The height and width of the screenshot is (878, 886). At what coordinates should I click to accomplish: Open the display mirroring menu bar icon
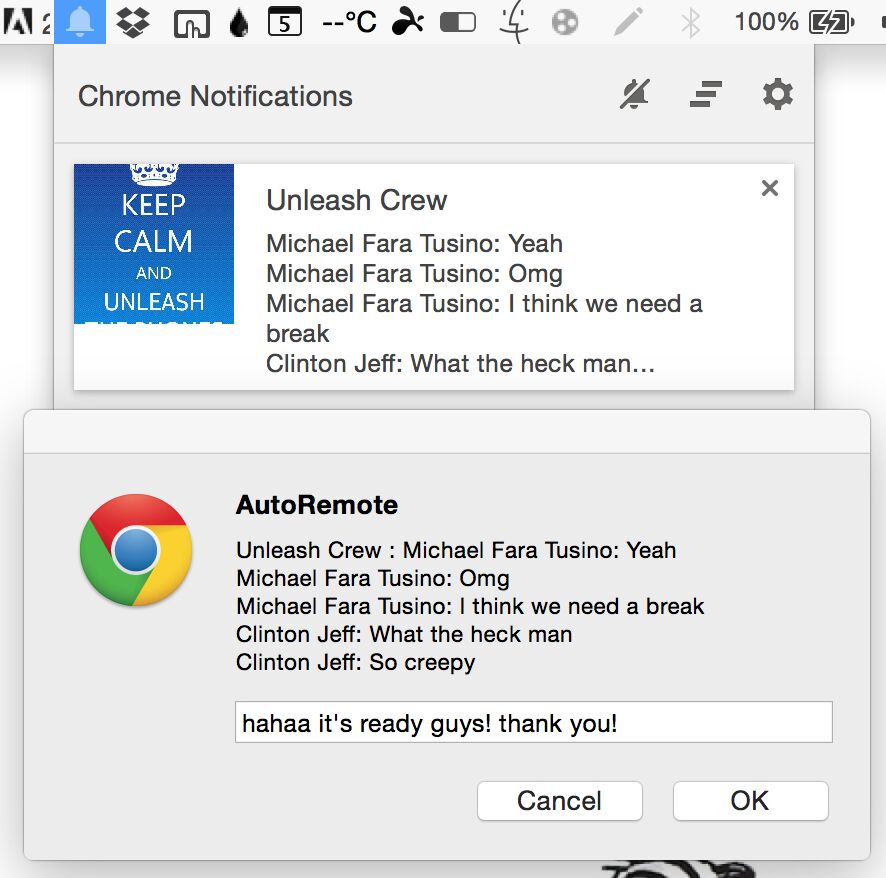coord(192,24)
